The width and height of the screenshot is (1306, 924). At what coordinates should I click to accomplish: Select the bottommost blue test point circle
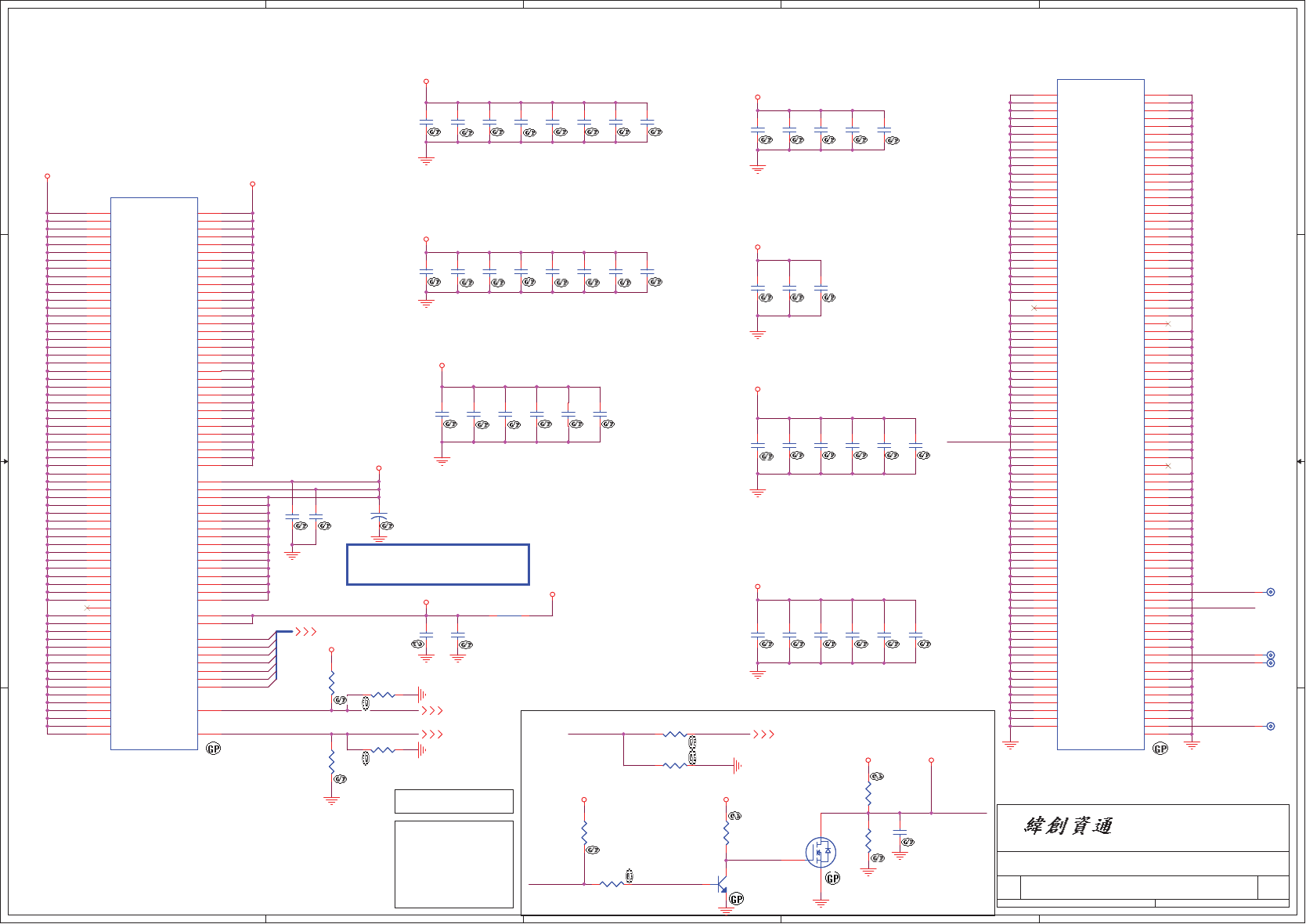coord(1271,726)
